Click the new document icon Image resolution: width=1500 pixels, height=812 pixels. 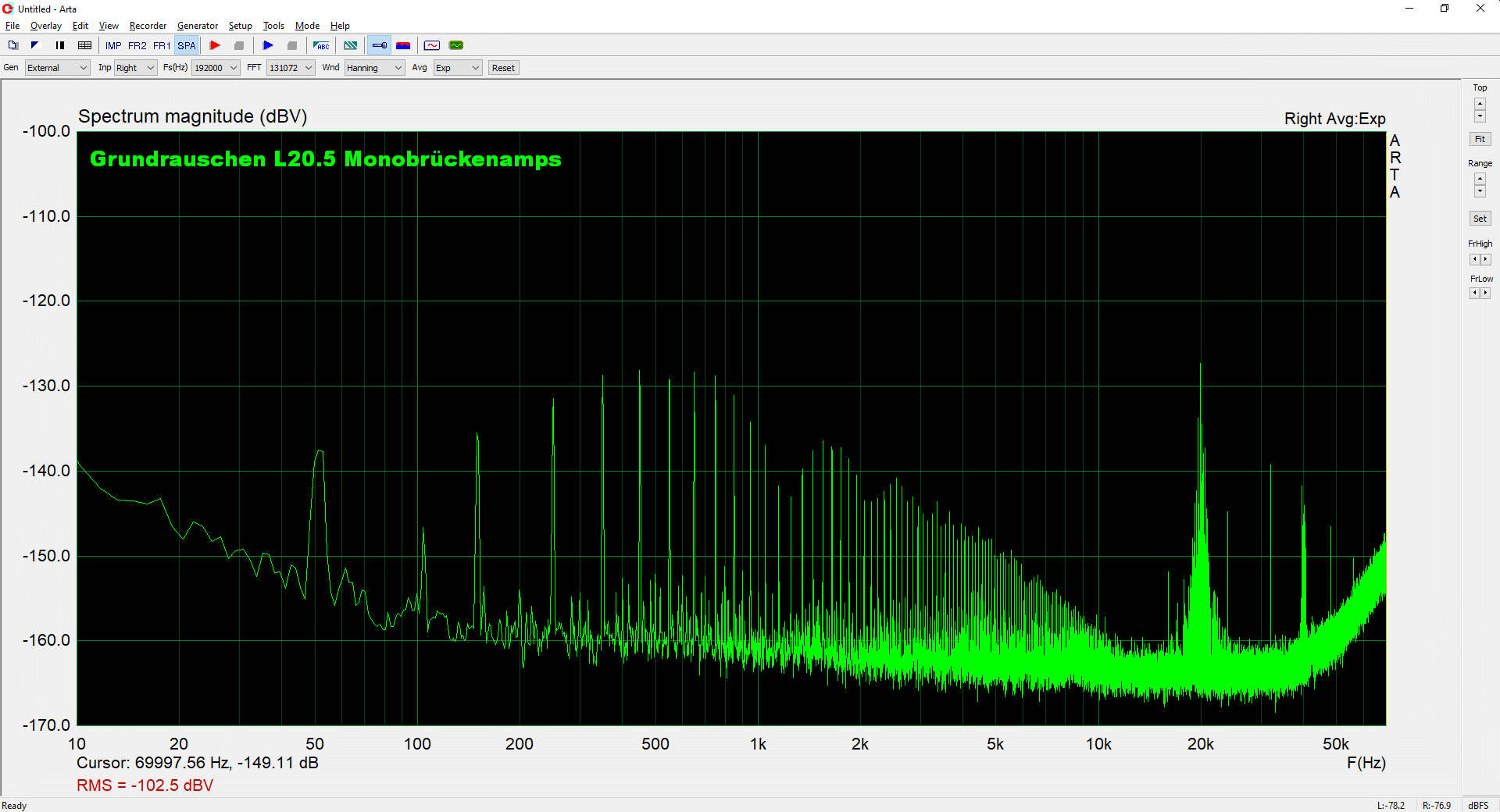click(13, 45)
